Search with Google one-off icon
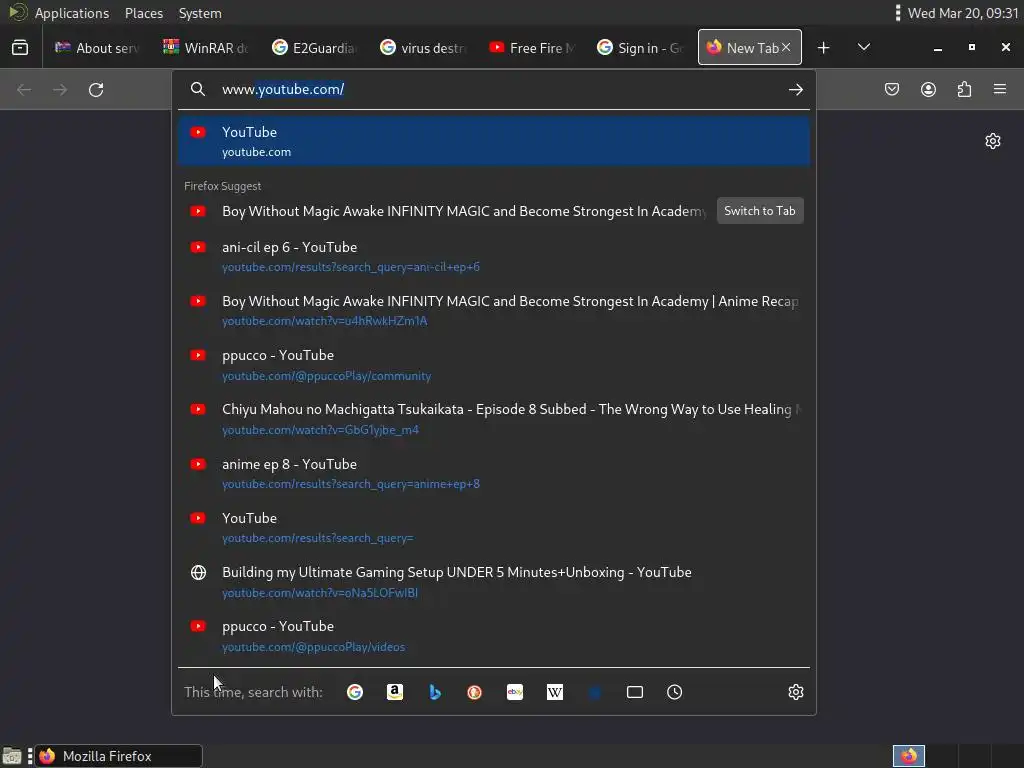 coord(355,692)
